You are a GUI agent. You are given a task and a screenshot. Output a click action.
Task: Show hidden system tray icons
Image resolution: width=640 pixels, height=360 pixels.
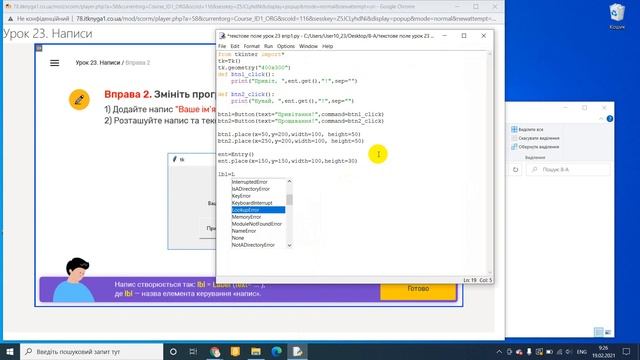point(499,351)
